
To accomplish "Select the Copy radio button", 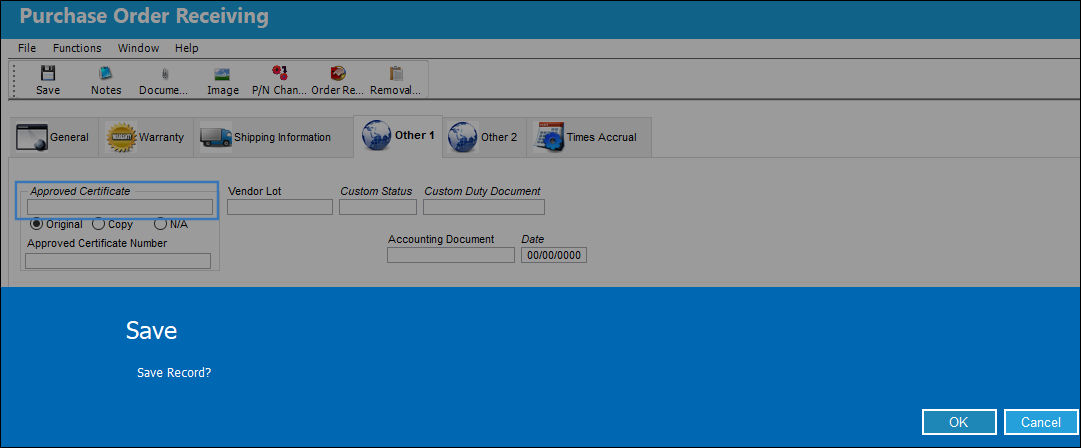I will [98, 224].
